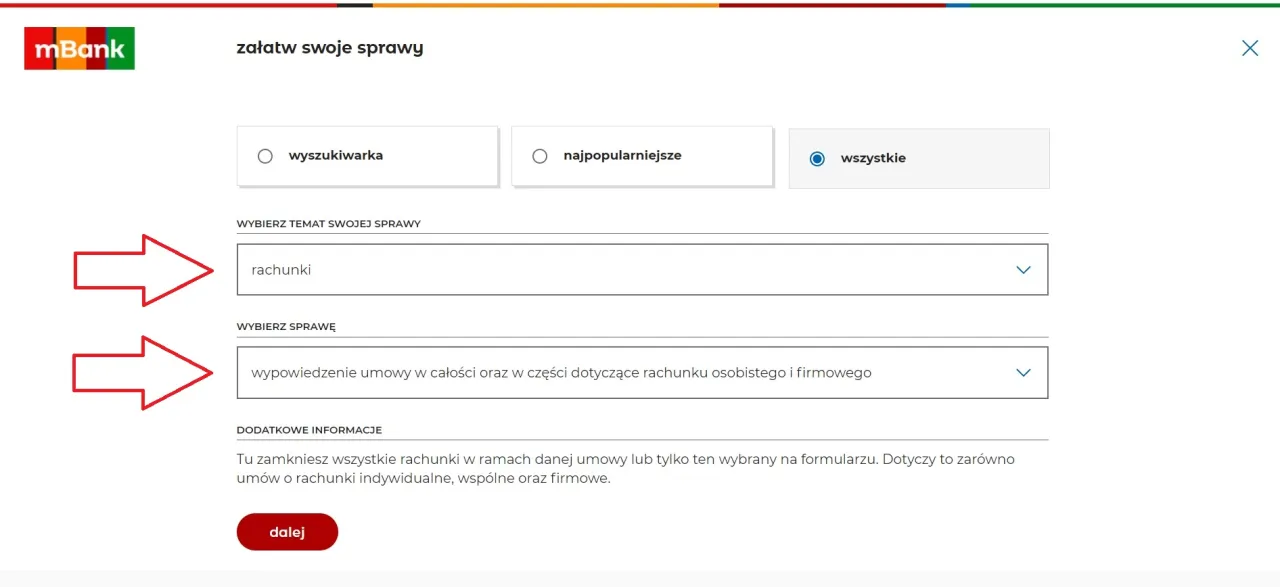Open the wypowiedzenie umowy sprawa dropdown
The image size is (1280, 587).
pyautogui.click(x=640, y=372)
